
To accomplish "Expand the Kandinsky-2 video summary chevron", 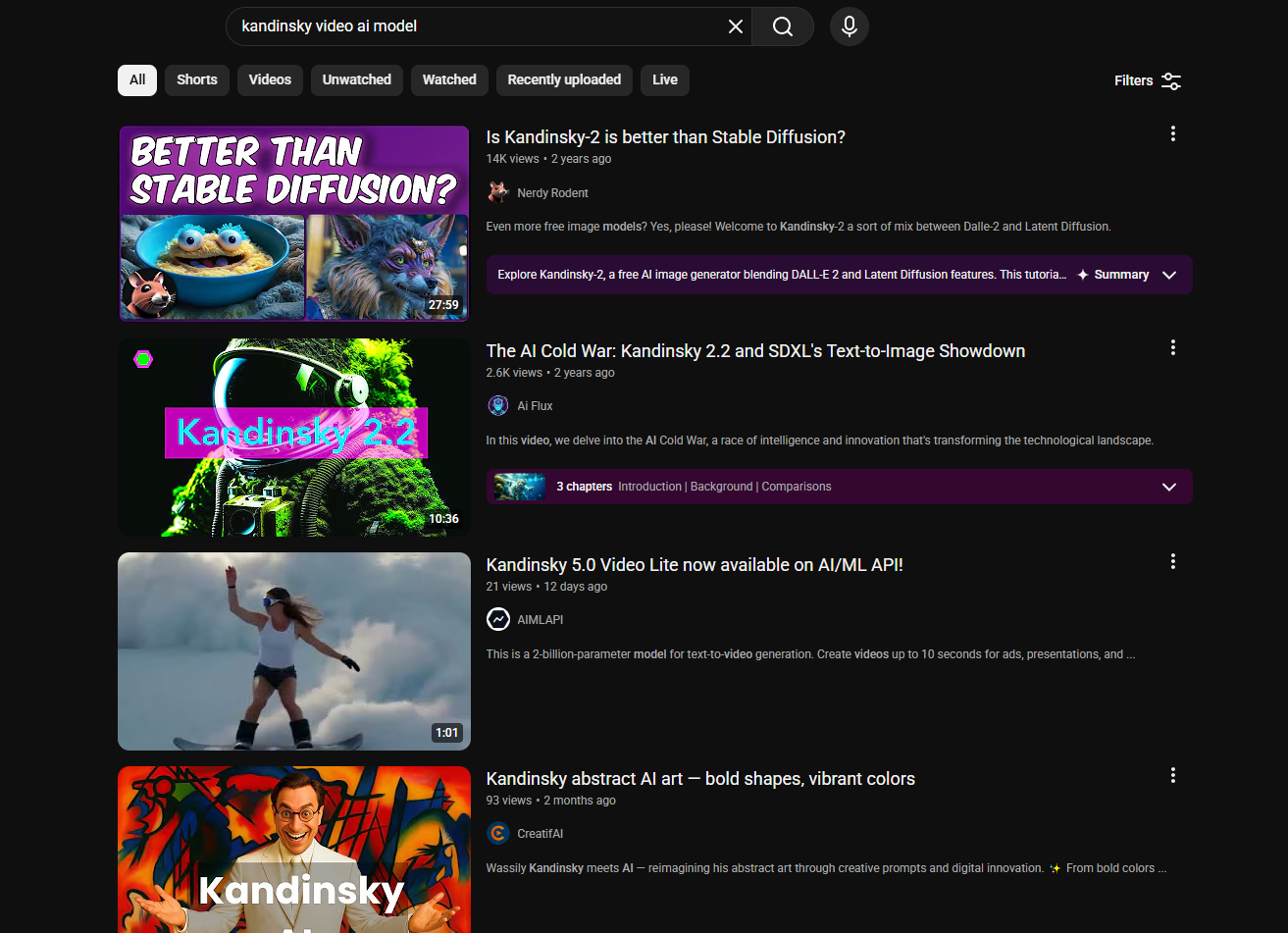I will click(x=1169, y=275).
